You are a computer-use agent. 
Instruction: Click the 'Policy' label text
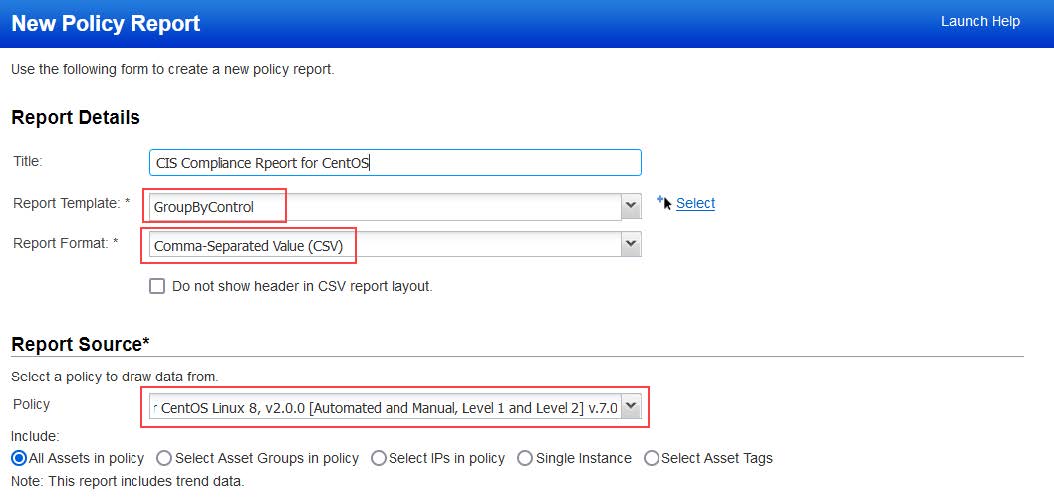[x=31, y=404]
